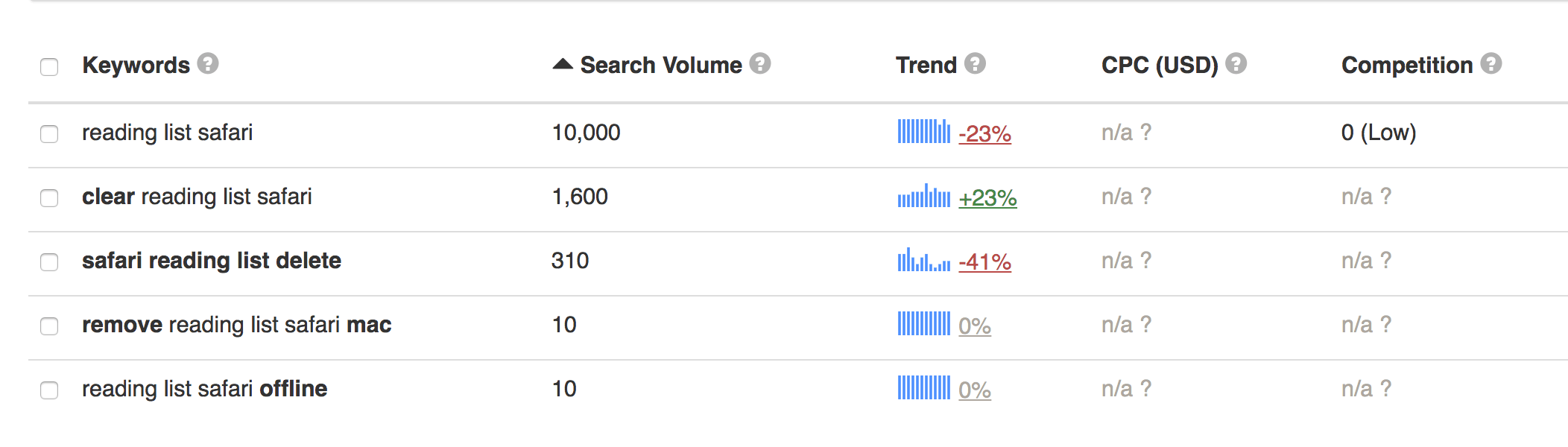Open trend sparkline for clear reading list safari

923,197
